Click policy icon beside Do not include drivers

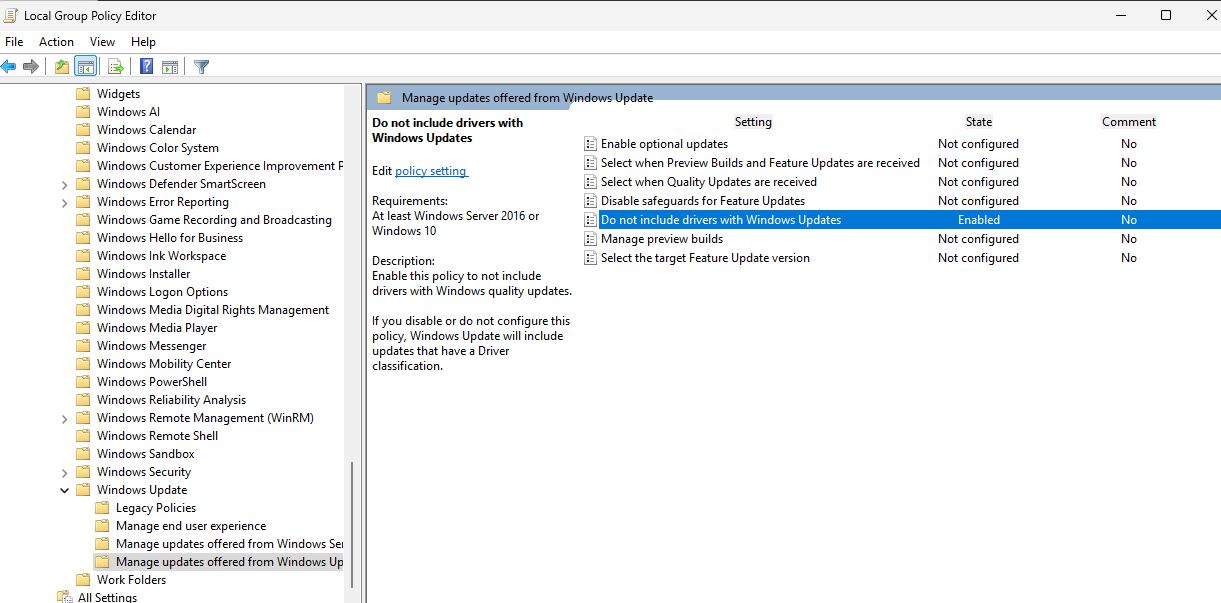(590, 220)
